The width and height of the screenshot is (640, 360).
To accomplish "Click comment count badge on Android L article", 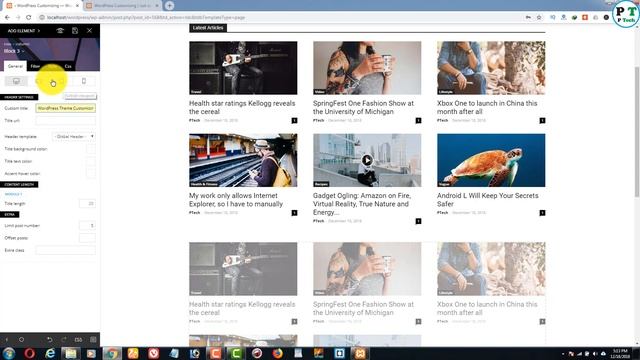I will coord(542,213).
